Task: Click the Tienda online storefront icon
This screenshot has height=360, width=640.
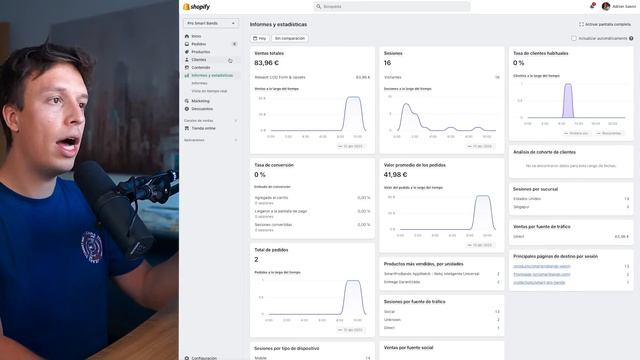Action: [x=187, y=128]
